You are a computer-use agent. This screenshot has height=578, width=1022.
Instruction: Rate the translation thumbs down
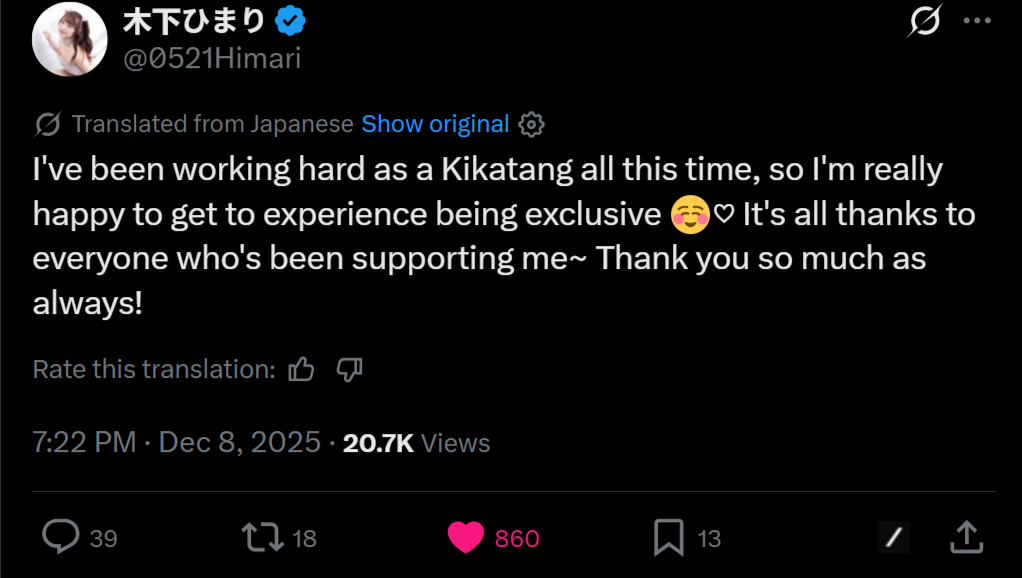pyautogui.click(x=349, y=370)
